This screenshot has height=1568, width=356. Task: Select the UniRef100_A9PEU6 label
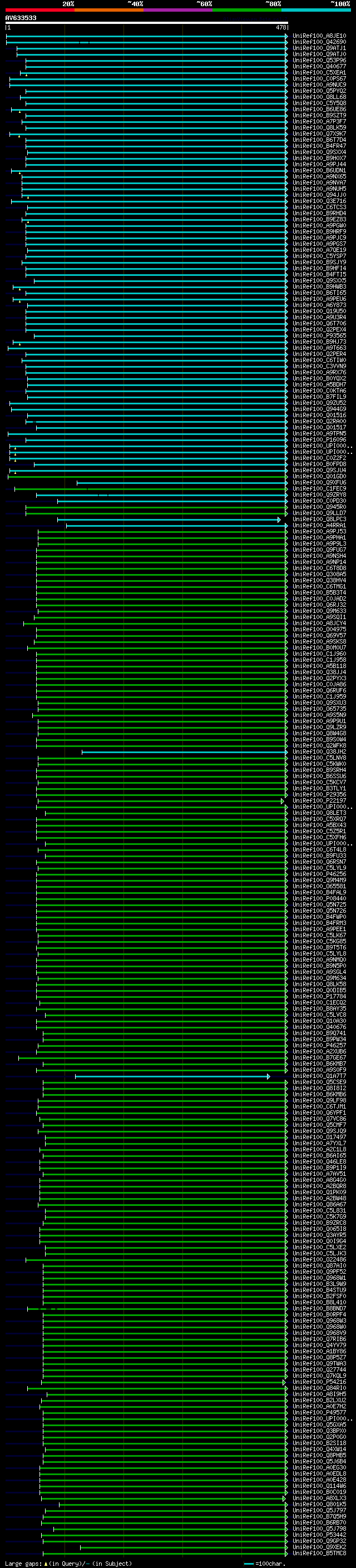[319, 299]
